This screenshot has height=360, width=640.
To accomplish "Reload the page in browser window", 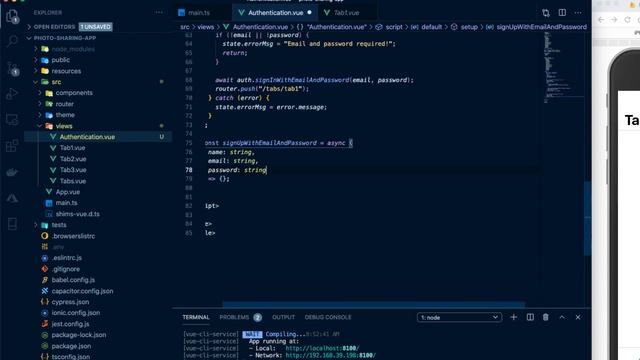I will pyautogui.click(x=627, y=20).
